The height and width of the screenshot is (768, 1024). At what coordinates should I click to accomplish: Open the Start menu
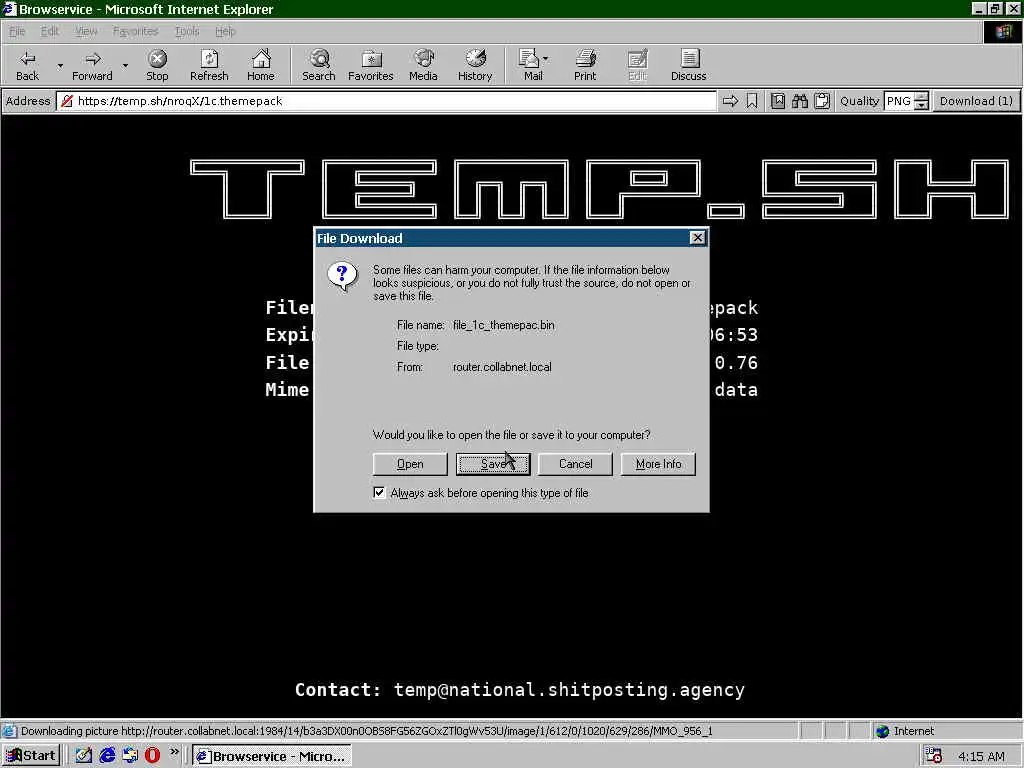[31, 756]
